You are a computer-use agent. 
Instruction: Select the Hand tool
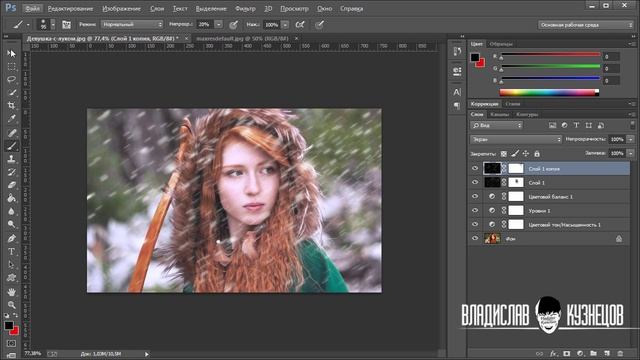click(11, 292)
